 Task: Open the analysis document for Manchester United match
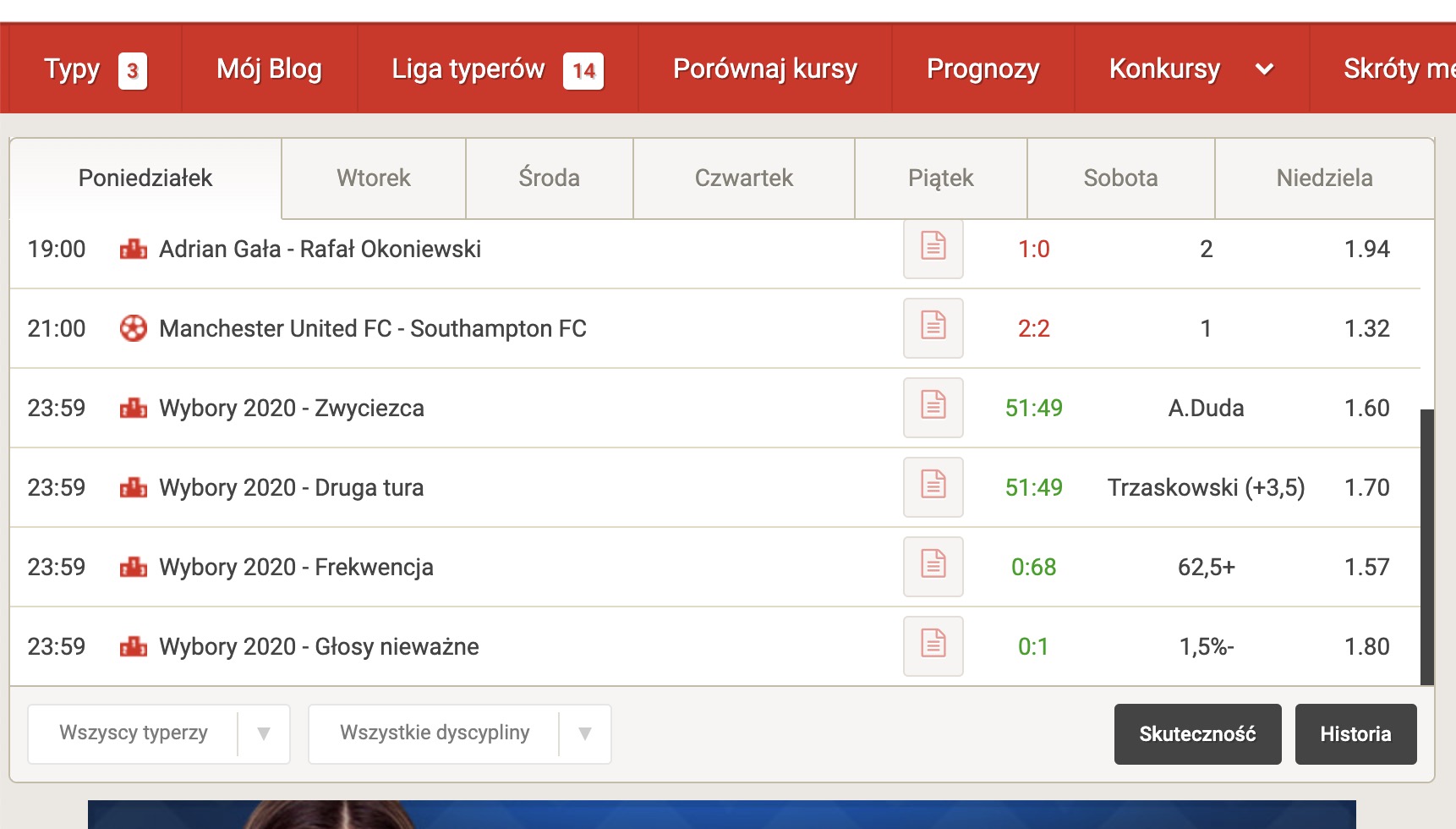[x=933, y=328]
